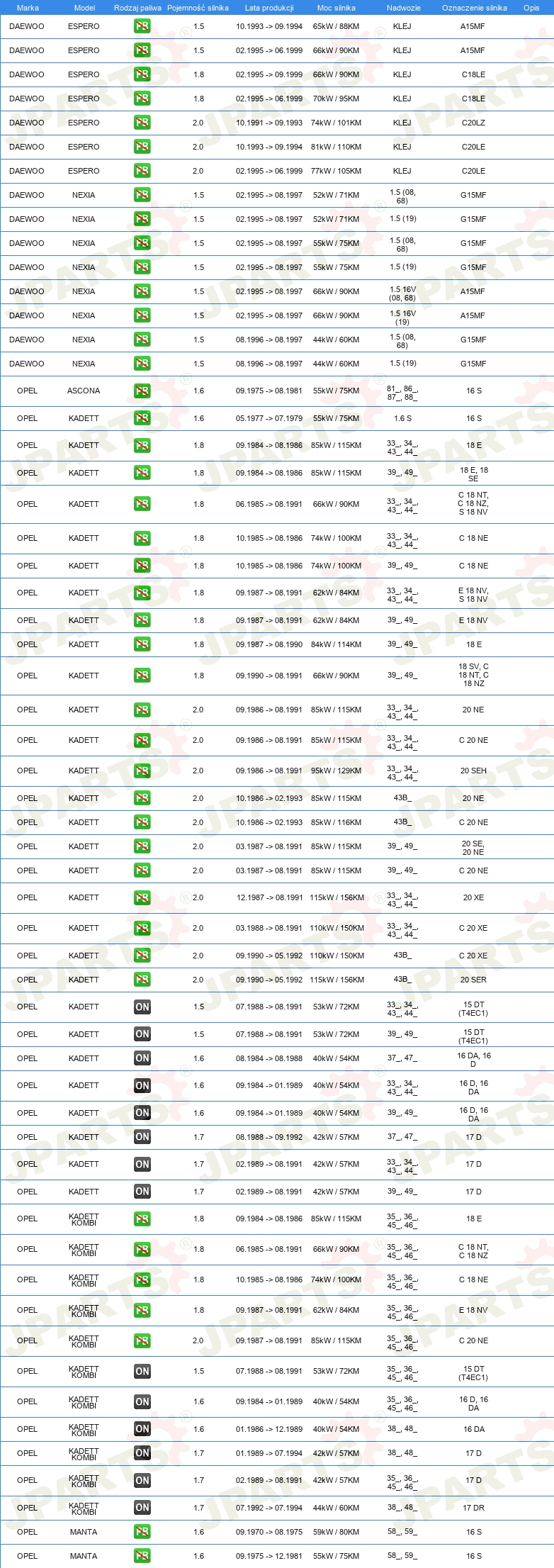
Task: Click the Model column header
Action: click(x=84, y=8)
